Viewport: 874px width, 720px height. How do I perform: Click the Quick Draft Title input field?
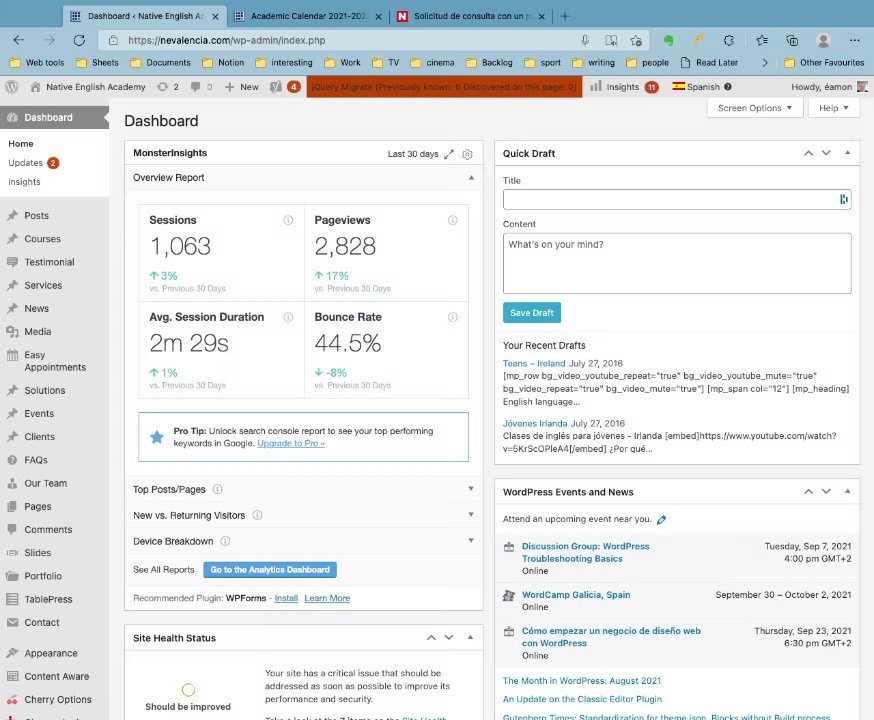(677, 200)
